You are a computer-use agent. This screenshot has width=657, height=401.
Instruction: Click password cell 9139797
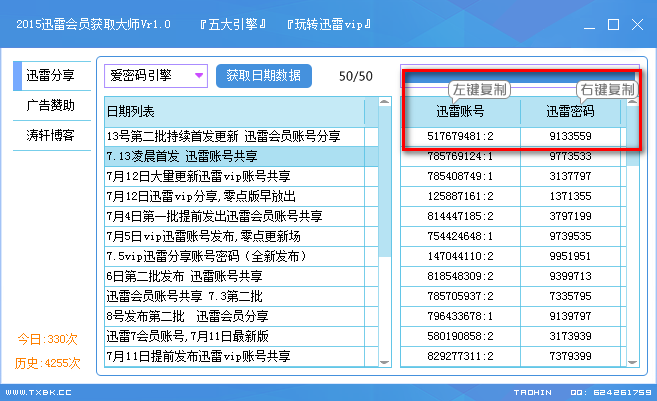tap(570, 316)
